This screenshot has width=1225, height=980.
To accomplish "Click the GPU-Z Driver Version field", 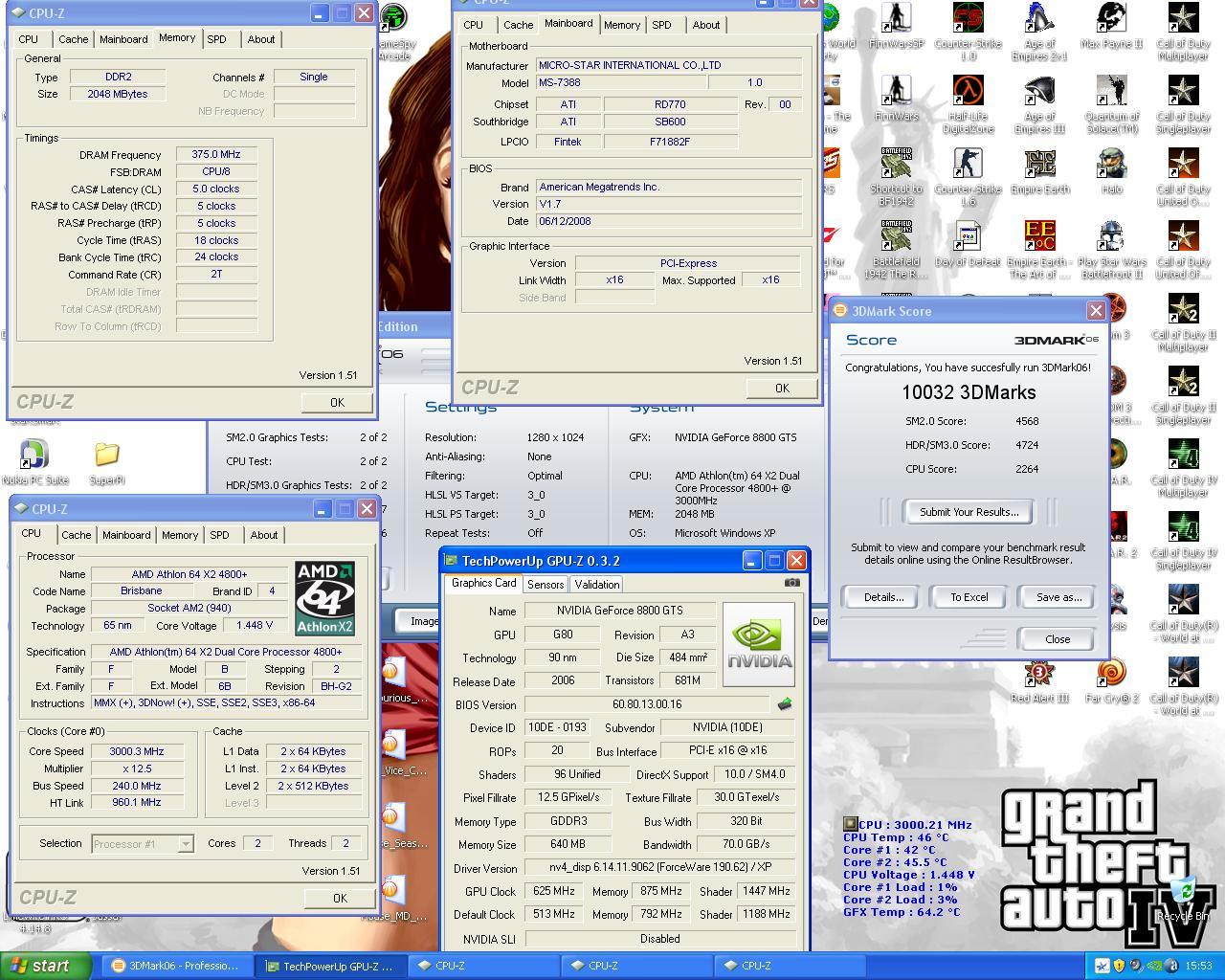I will (659, 867).
